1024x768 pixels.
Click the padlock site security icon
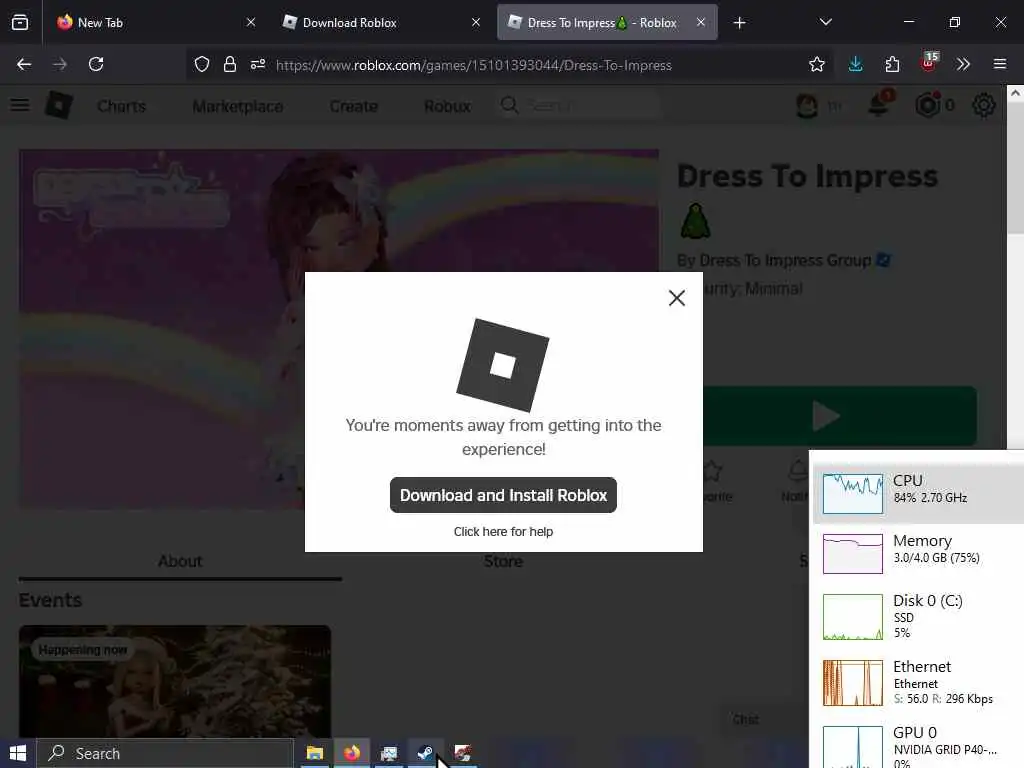[x=229, y=64]
